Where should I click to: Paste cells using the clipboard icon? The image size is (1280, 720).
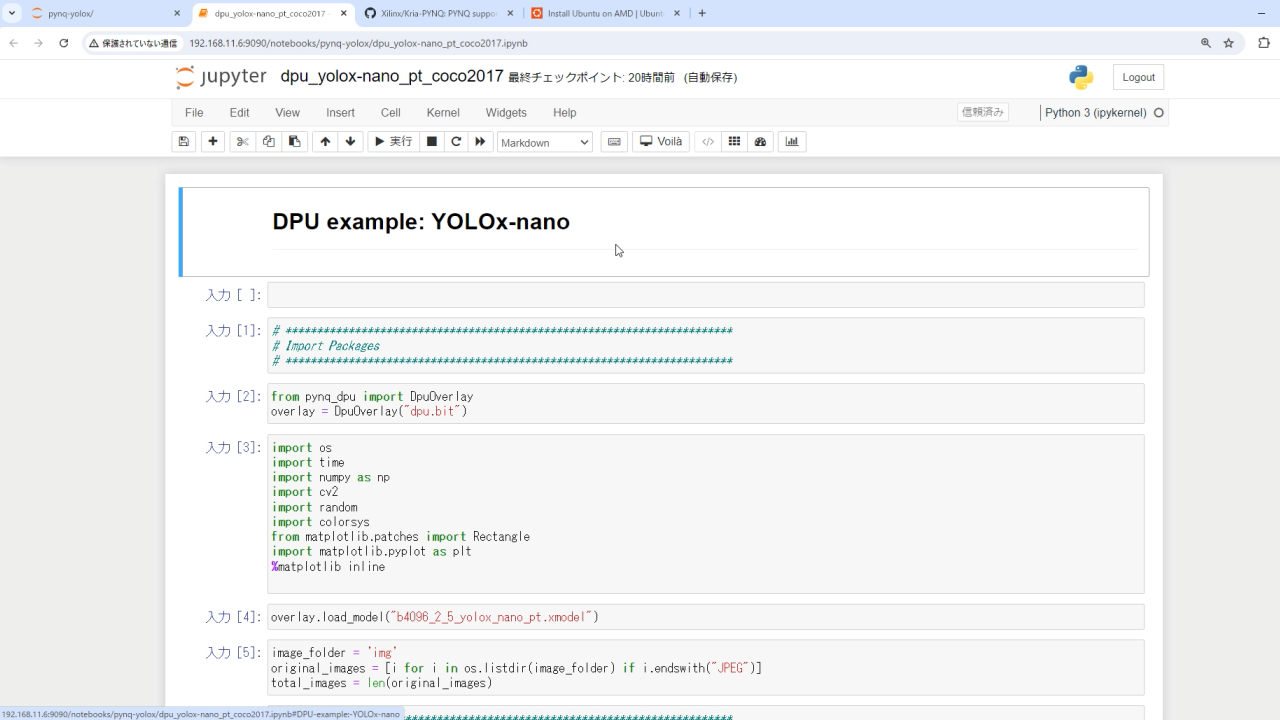[x=294, y=141]
